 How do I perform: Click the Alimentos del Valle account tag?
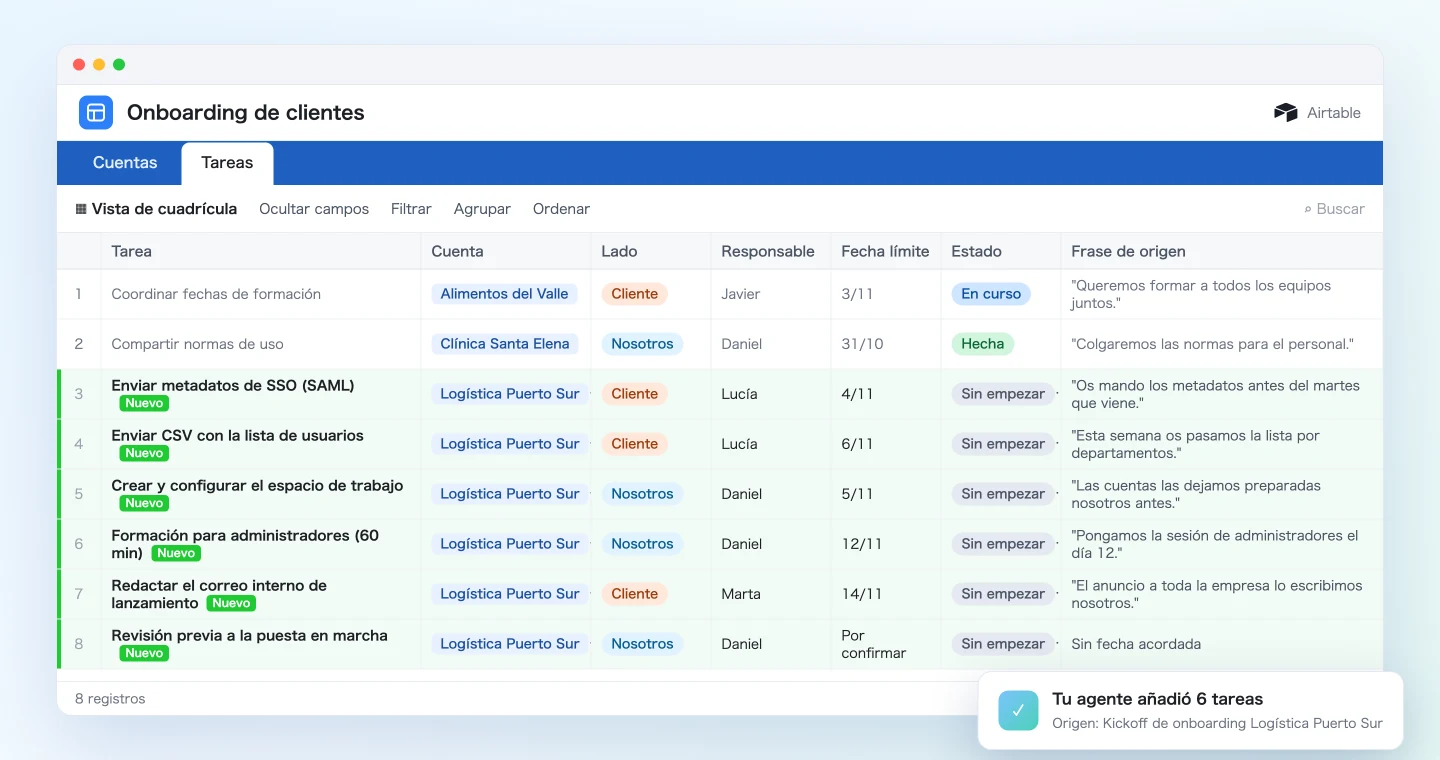pyautogui.click(x=504, y=294)
